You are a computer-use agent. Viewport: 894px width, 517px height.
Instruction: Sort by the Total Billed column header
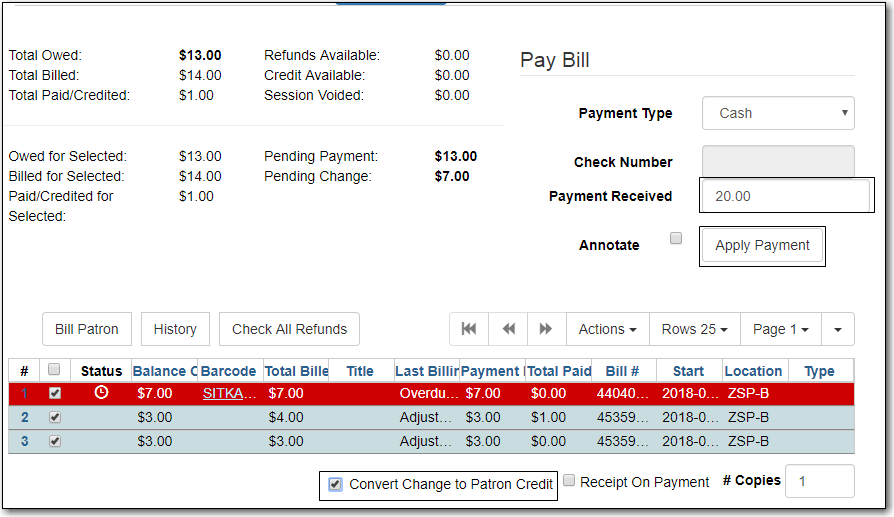(x=296, y=371)
